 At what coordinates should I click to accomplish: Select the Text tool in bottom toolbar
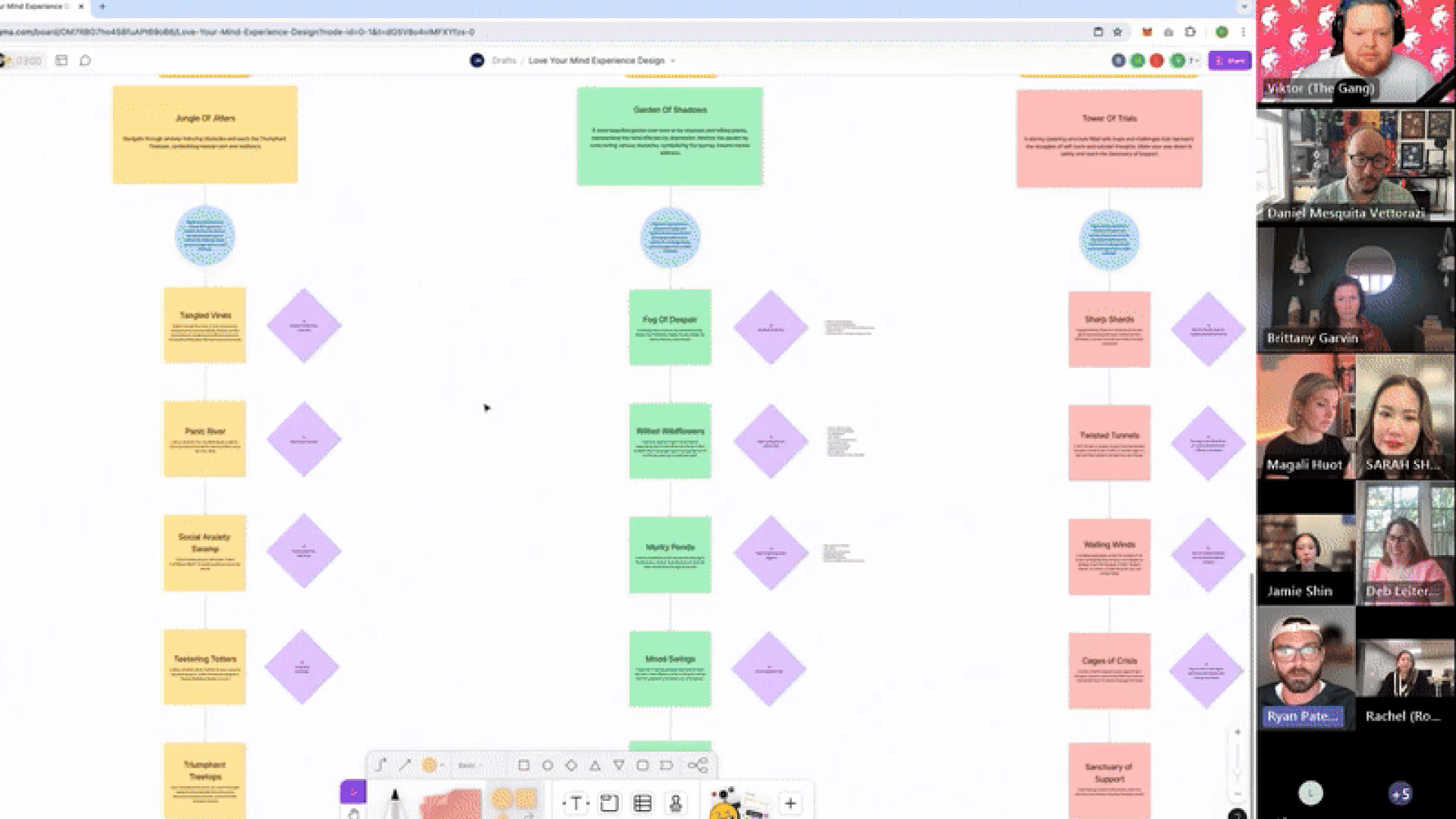576,803
